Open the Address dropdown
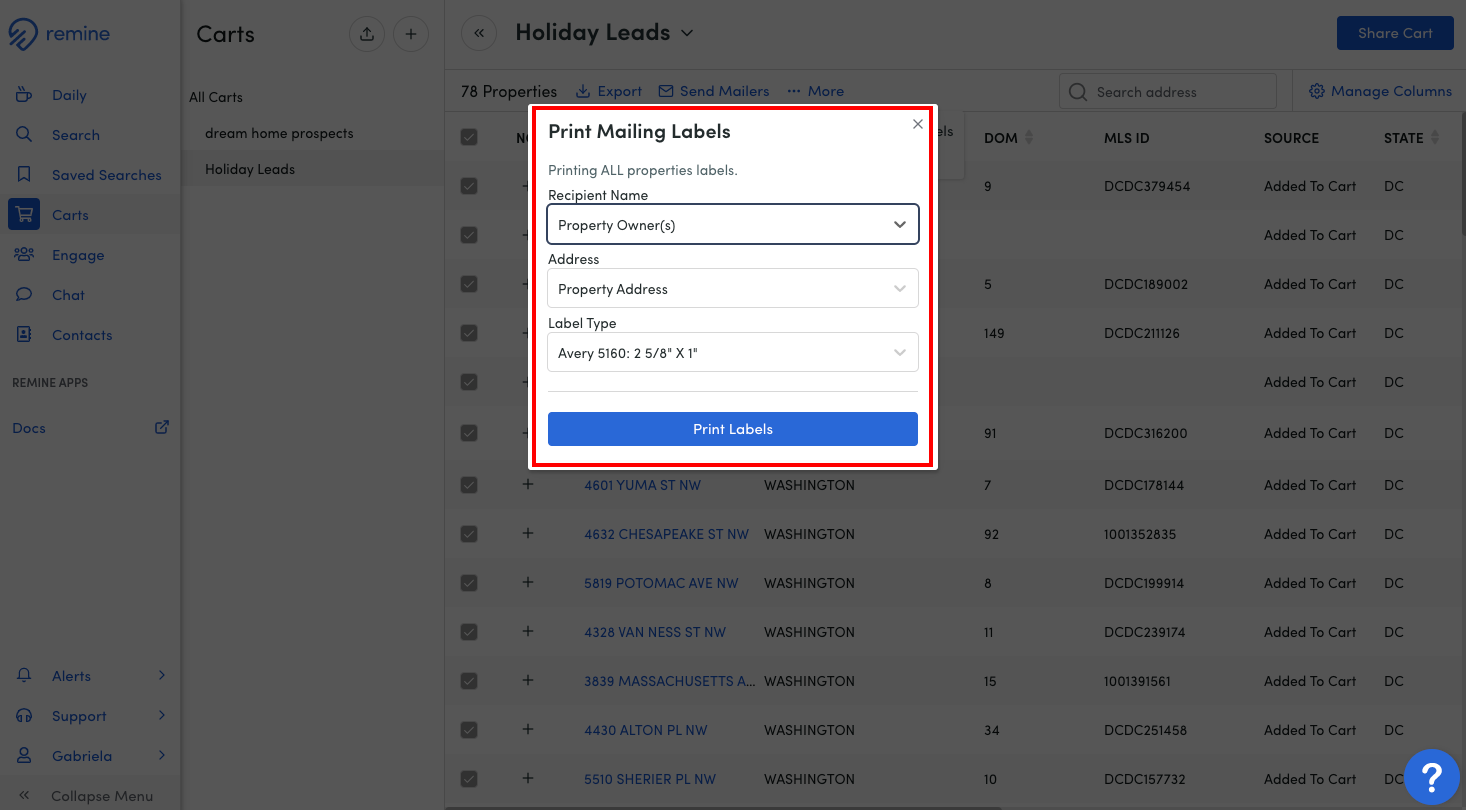Screen dimensions: 1466x810 (x=732, y=289)
